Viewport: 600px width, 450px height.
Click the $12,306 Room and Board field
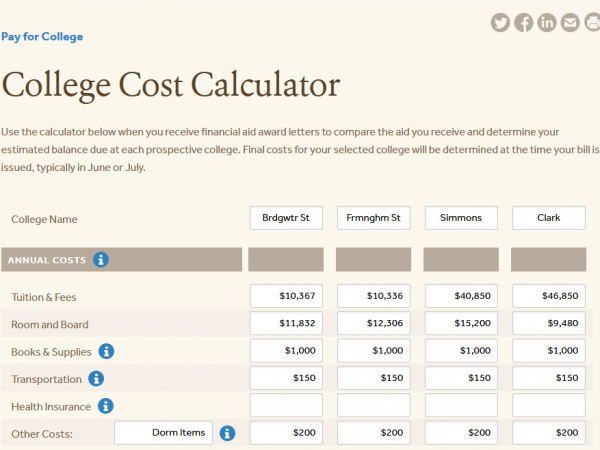pos(374,324)
